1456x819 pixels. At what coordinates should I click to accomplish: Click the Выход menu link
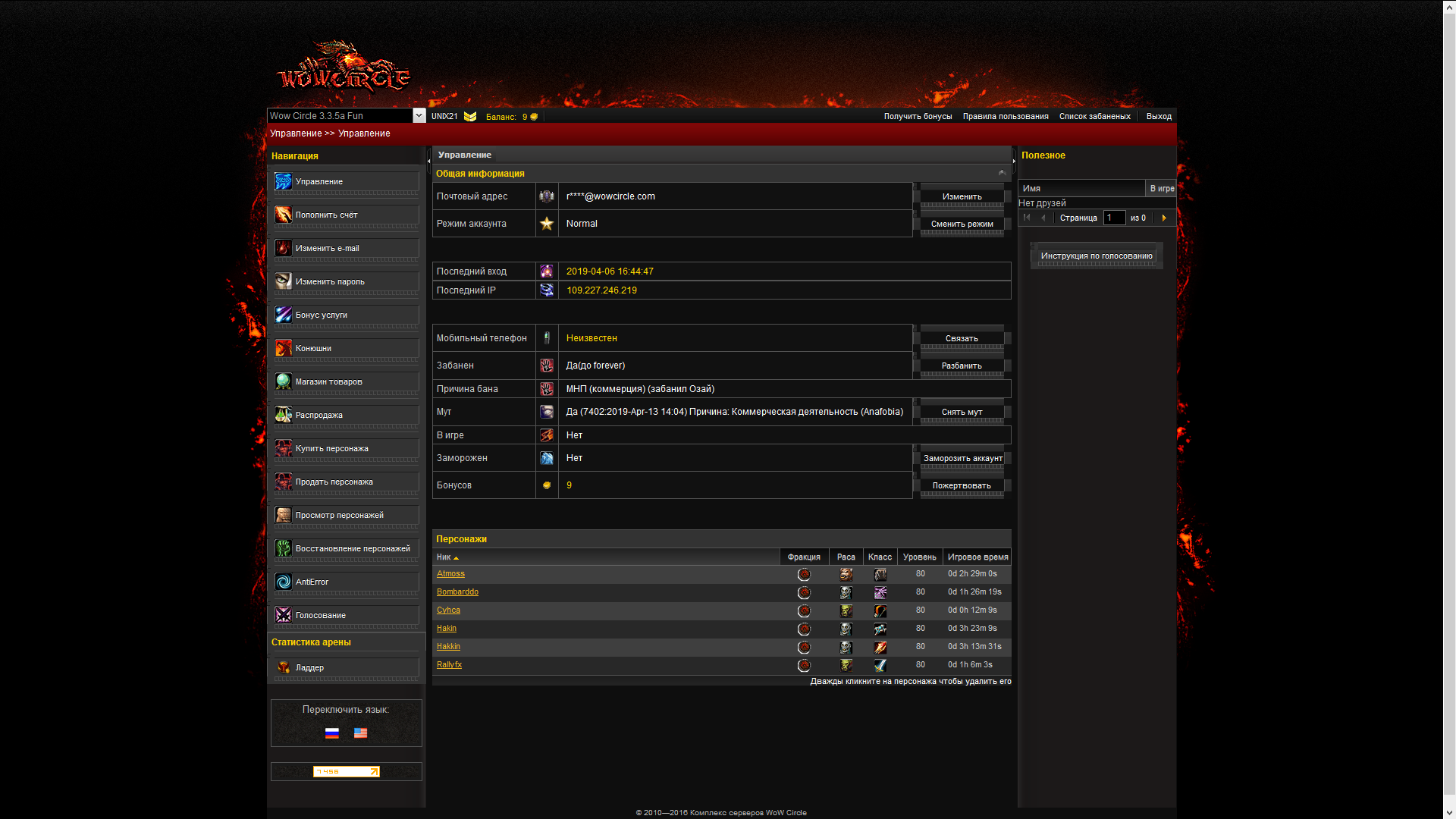[x=1159, y=116]
